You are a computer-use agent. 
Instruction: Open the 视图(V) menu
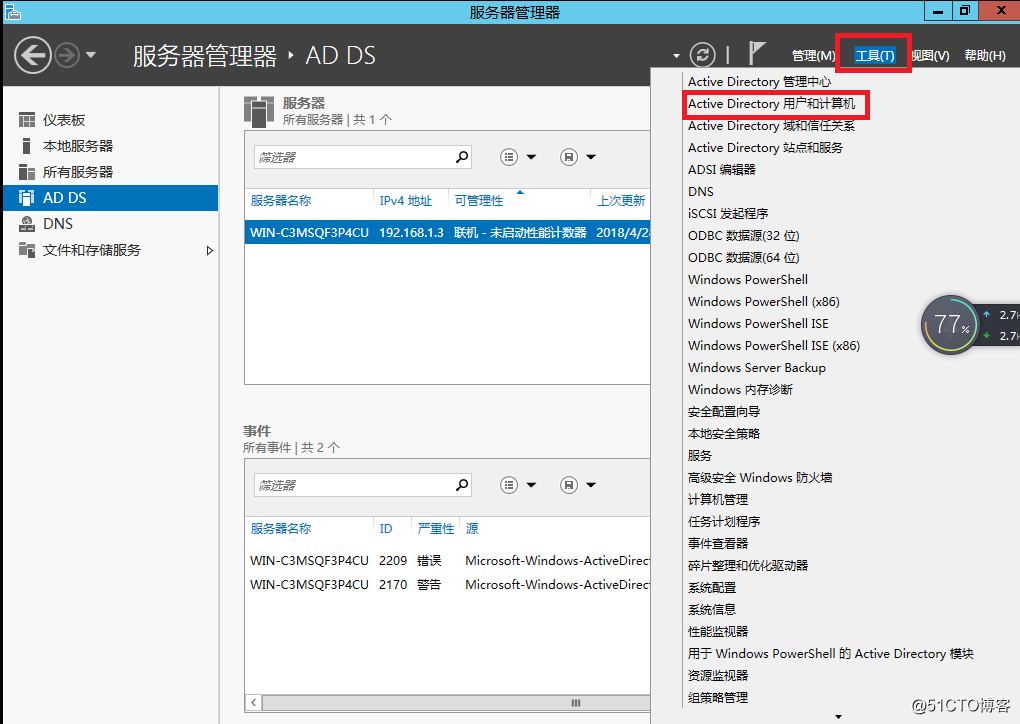pos(930,56)
